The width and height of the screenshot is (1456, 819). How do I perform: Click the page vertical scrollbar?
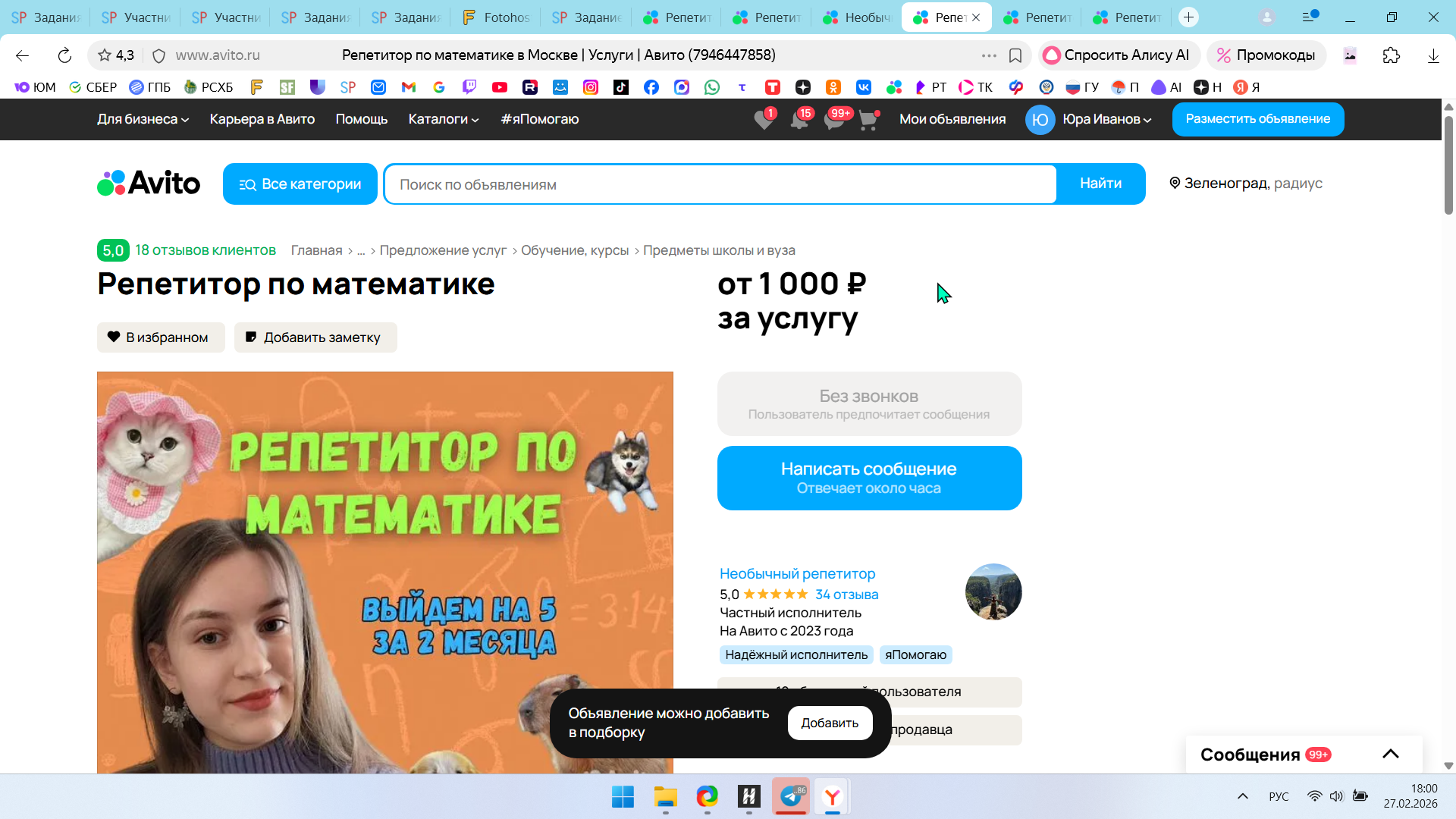pos(1448,167)
